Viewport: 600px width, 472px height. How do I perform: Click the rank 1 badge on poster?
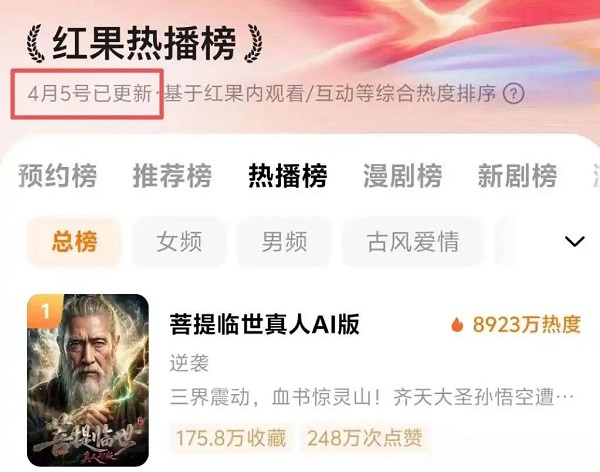[x=45, y=312]
